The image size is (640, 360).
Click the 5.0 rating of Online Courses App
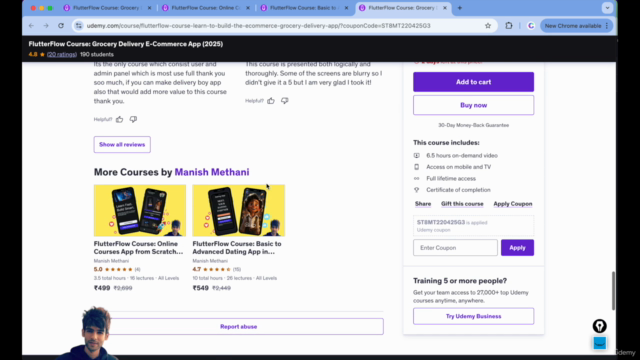click(x=98, y=269)
